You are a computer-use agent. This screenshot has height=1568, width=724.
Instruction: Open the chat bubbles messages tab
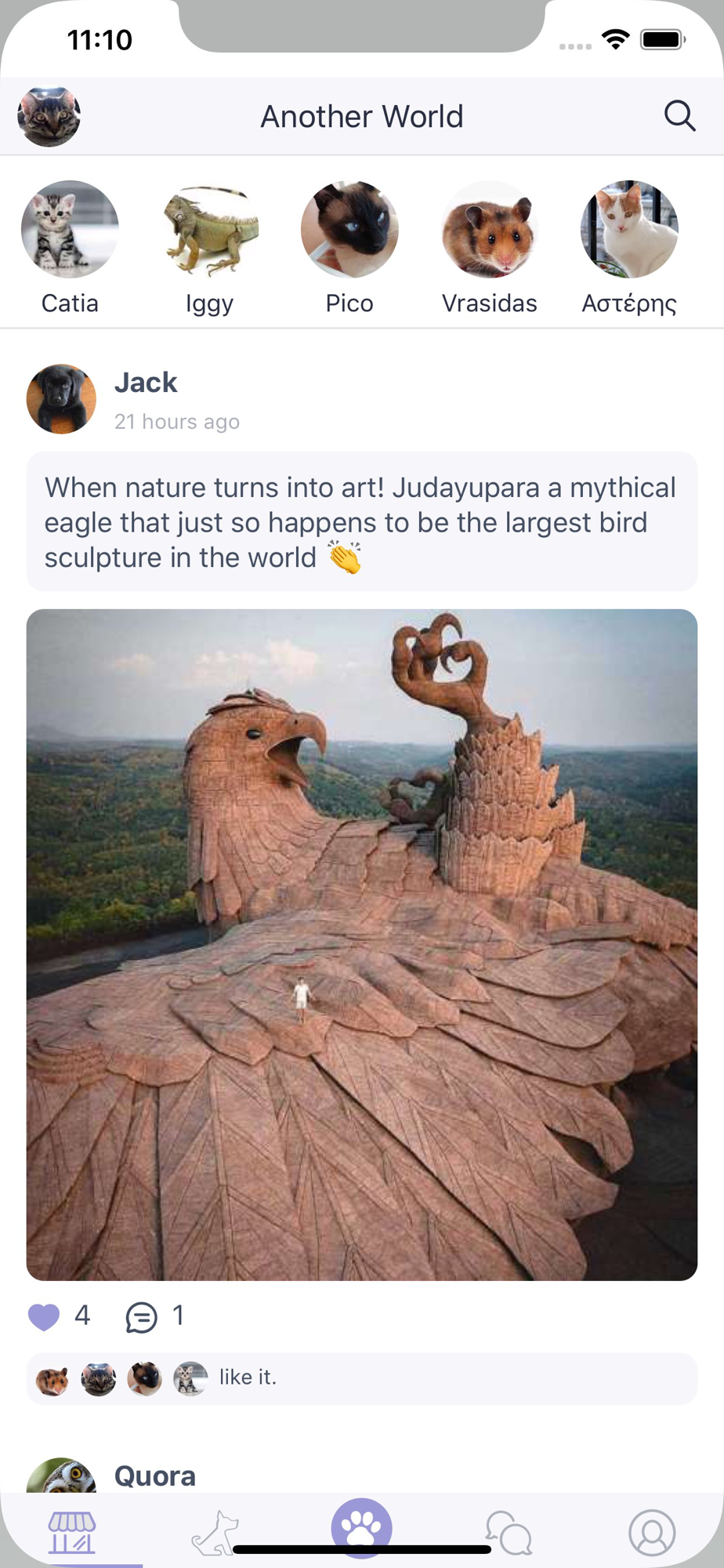pyautogui.click(x=509, y=1532)
